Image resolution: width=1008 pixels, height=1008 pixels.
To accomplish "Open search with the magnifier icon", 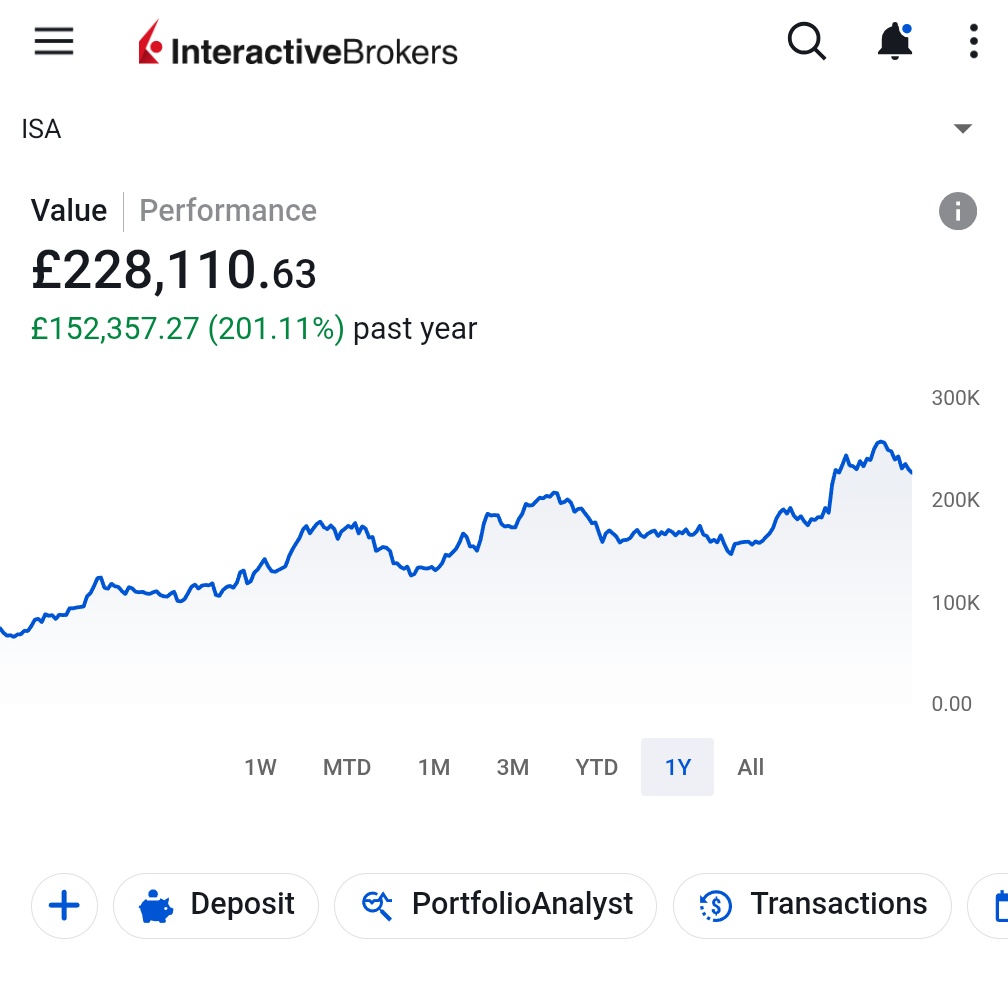I will pos(807,41).
